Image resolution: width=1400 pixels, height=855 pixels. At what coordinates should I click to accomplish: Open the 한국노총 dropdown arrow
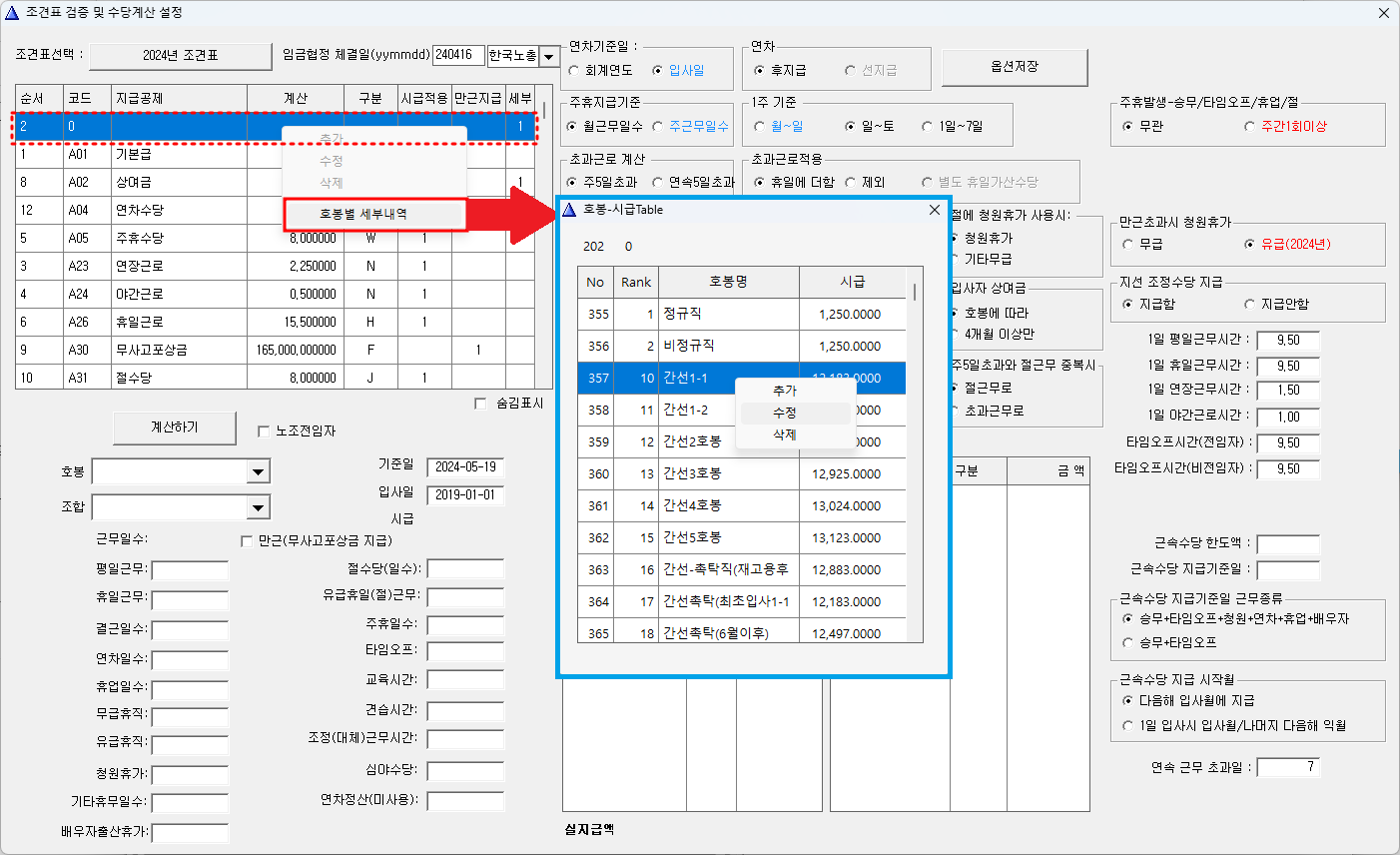point(548,57)
